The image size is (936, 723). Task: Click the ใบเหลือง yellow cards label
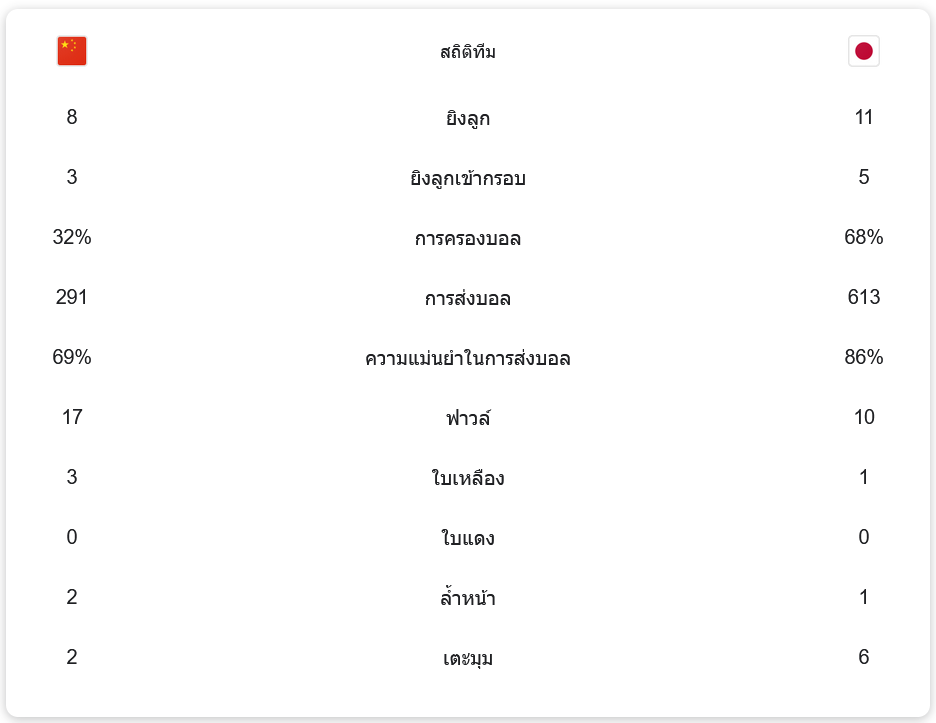click(468, 478)
